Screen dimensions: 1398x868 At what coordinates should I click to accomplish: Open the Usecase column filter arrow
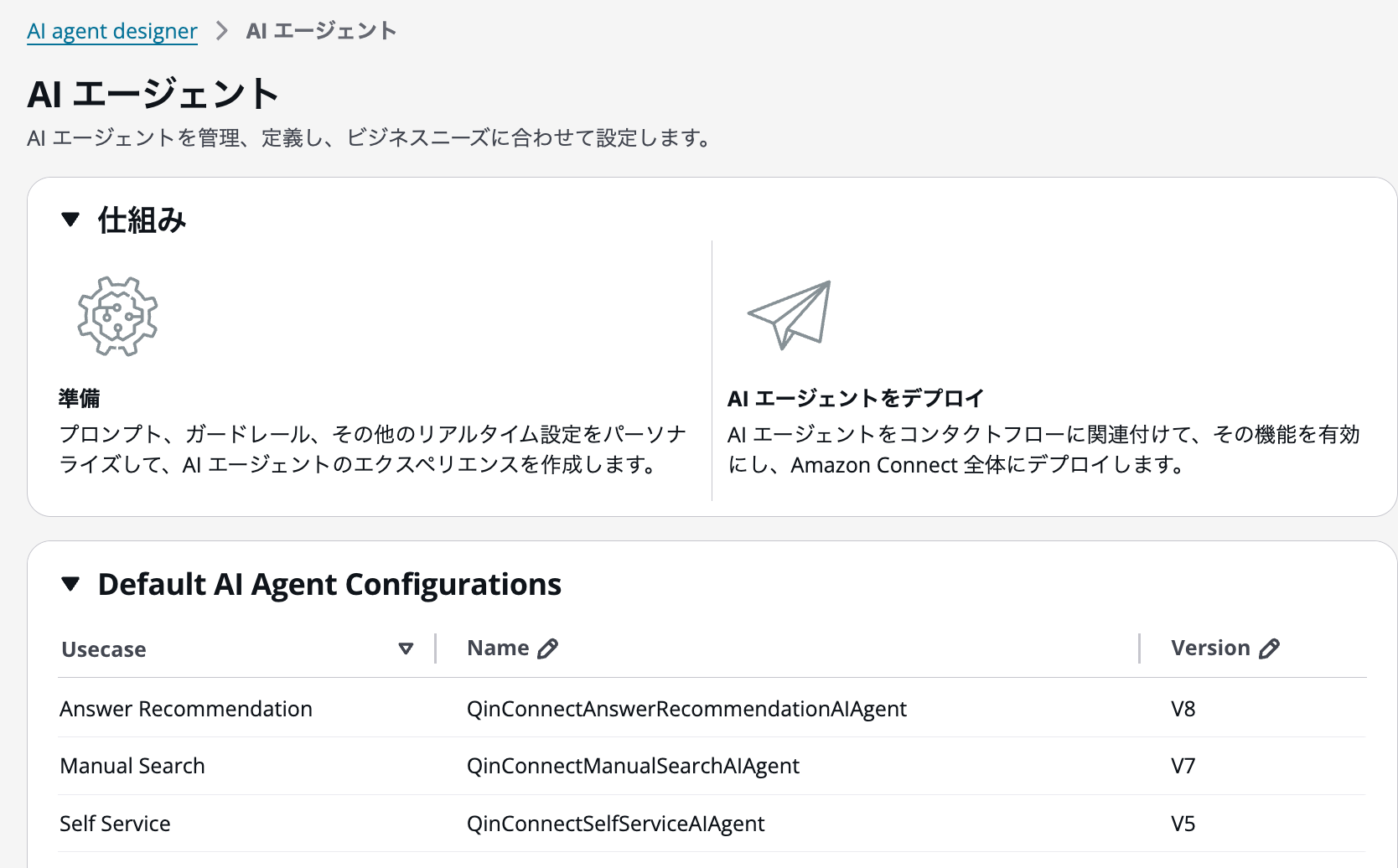(407, 648)
